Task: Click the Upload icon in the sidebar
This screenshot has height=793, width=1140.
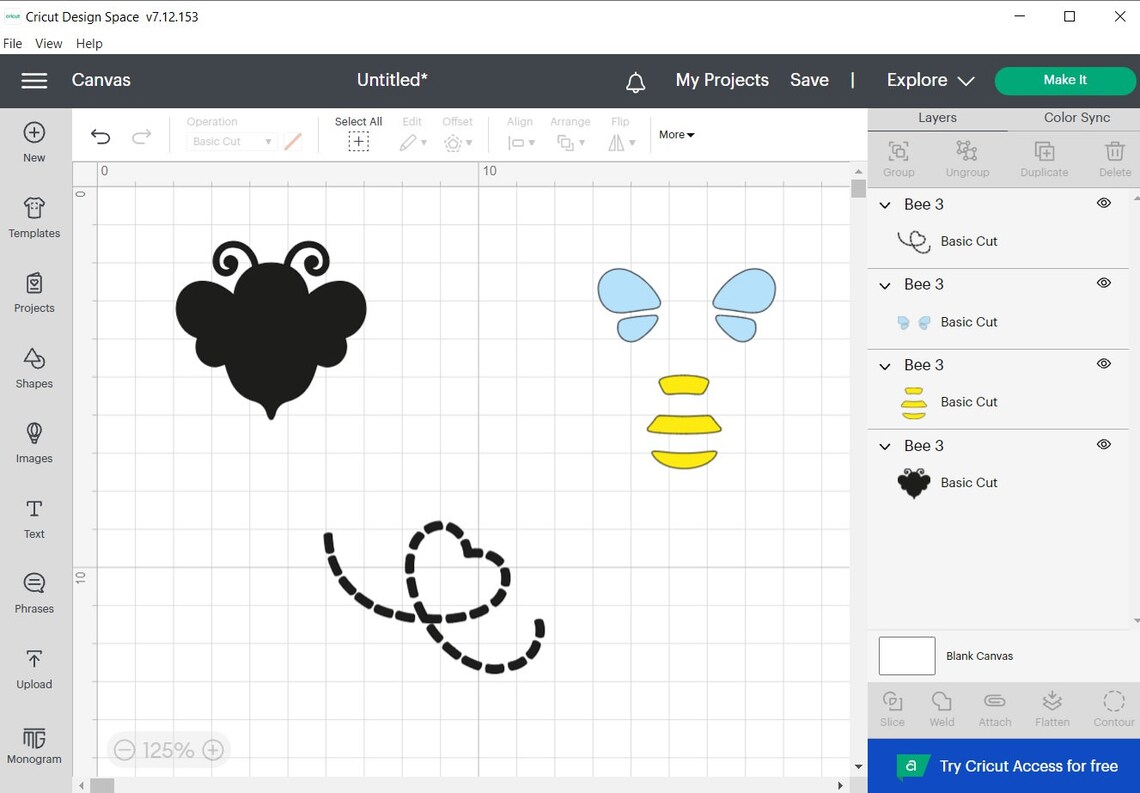Action: click(34, 668)
